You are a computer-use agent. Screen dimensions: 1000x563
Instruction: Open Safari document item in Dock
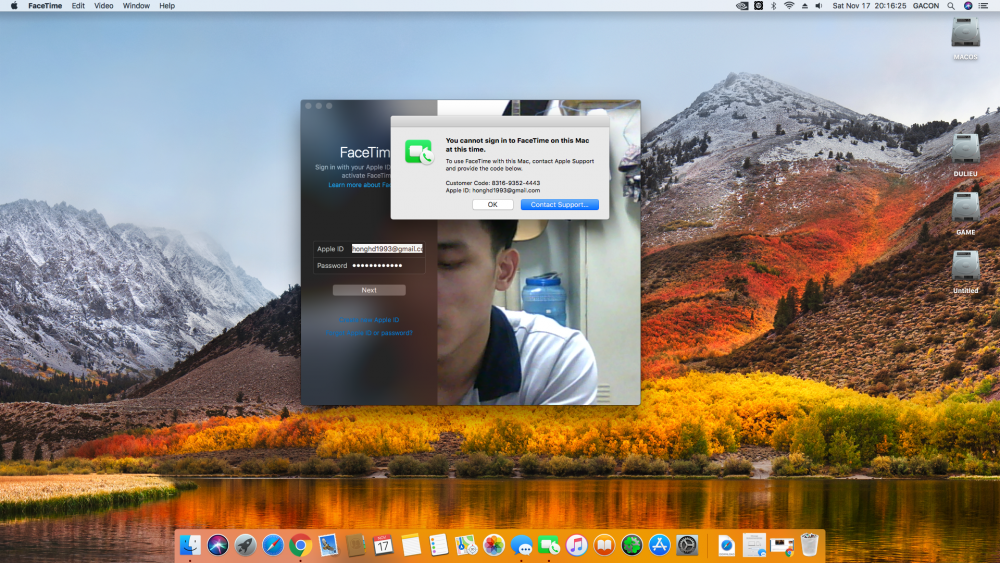point(726,545)
